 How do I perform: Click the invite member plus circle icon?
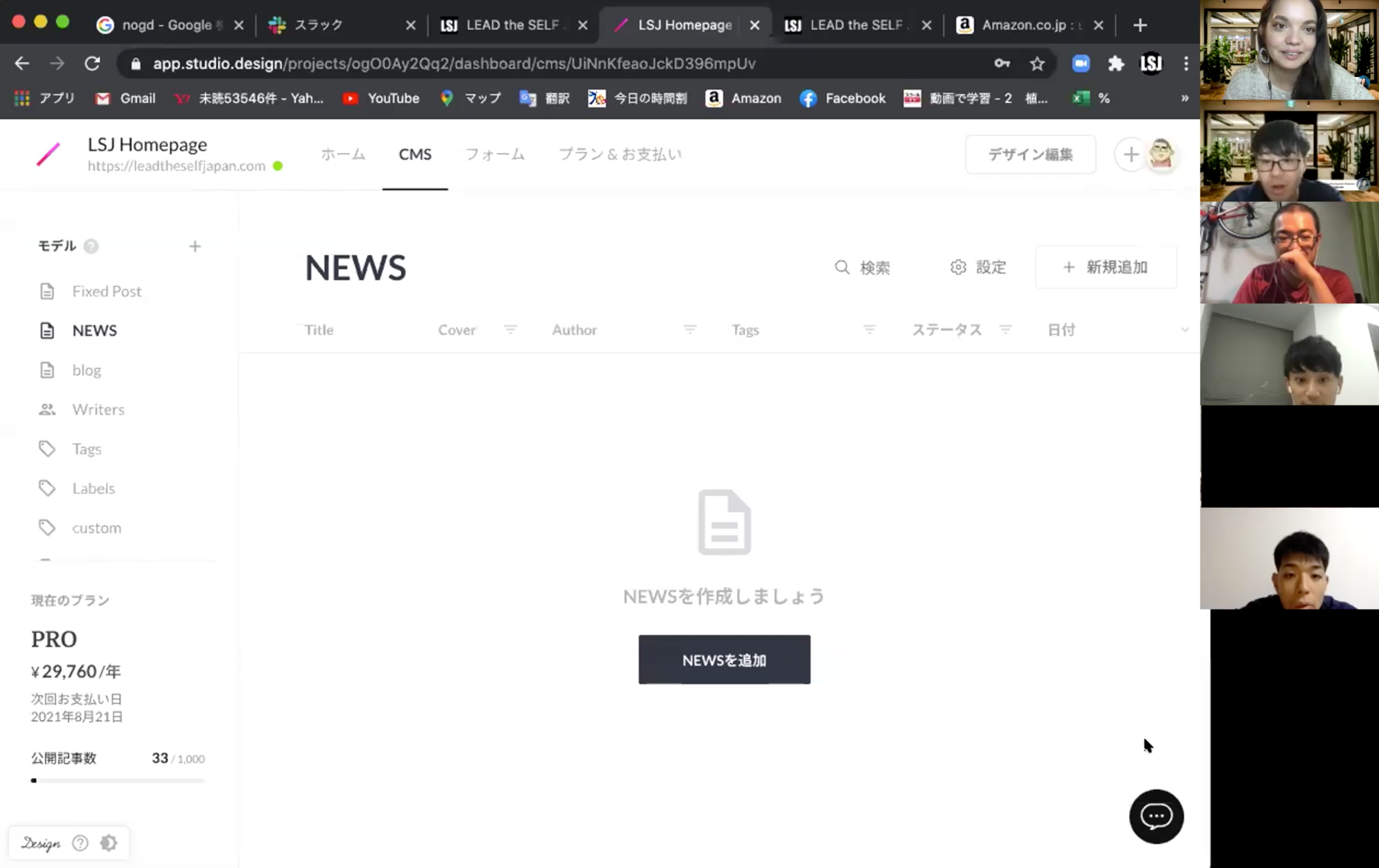[x=1131, y=154]
